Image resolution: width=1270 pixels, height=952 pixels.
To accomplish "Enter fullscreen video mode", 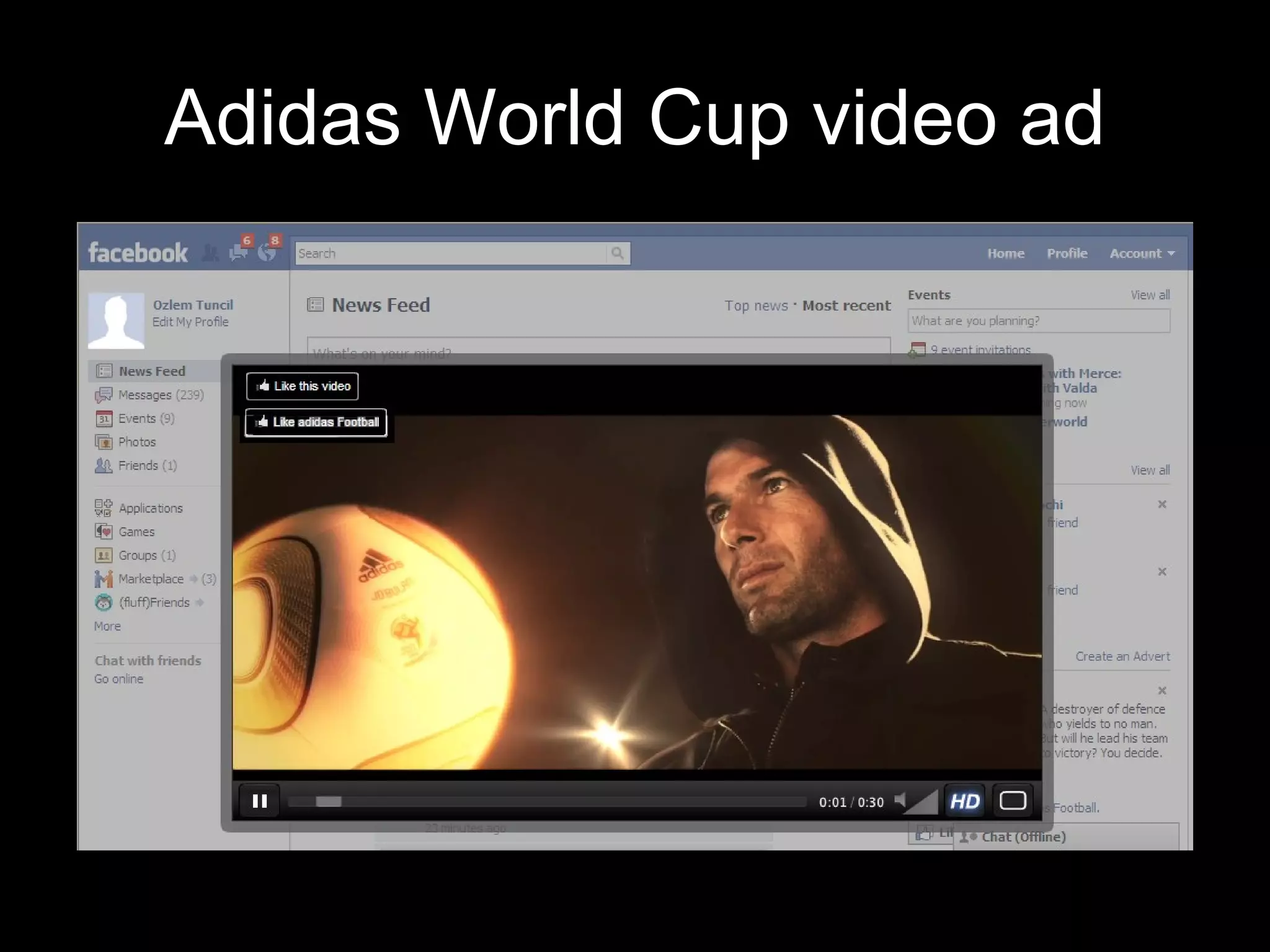I will (1013, 801).
